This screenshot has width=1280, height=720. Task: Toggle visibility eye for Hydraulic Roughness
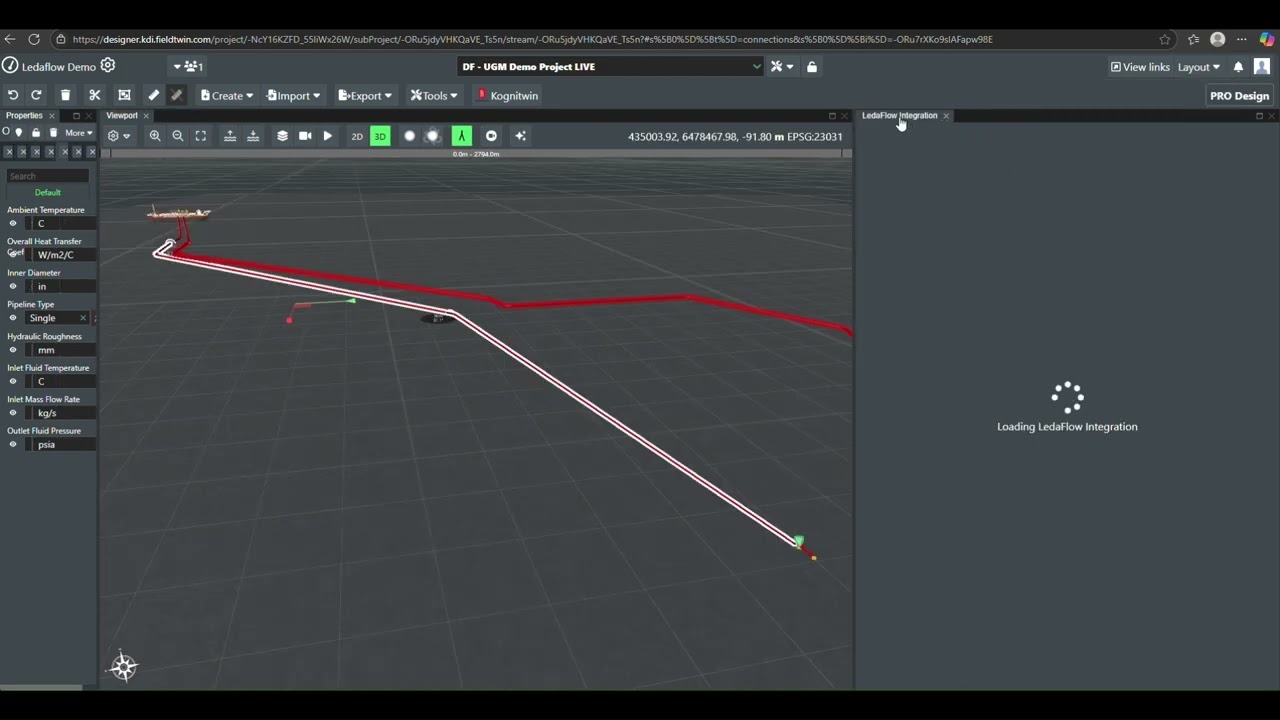point(13,350)
